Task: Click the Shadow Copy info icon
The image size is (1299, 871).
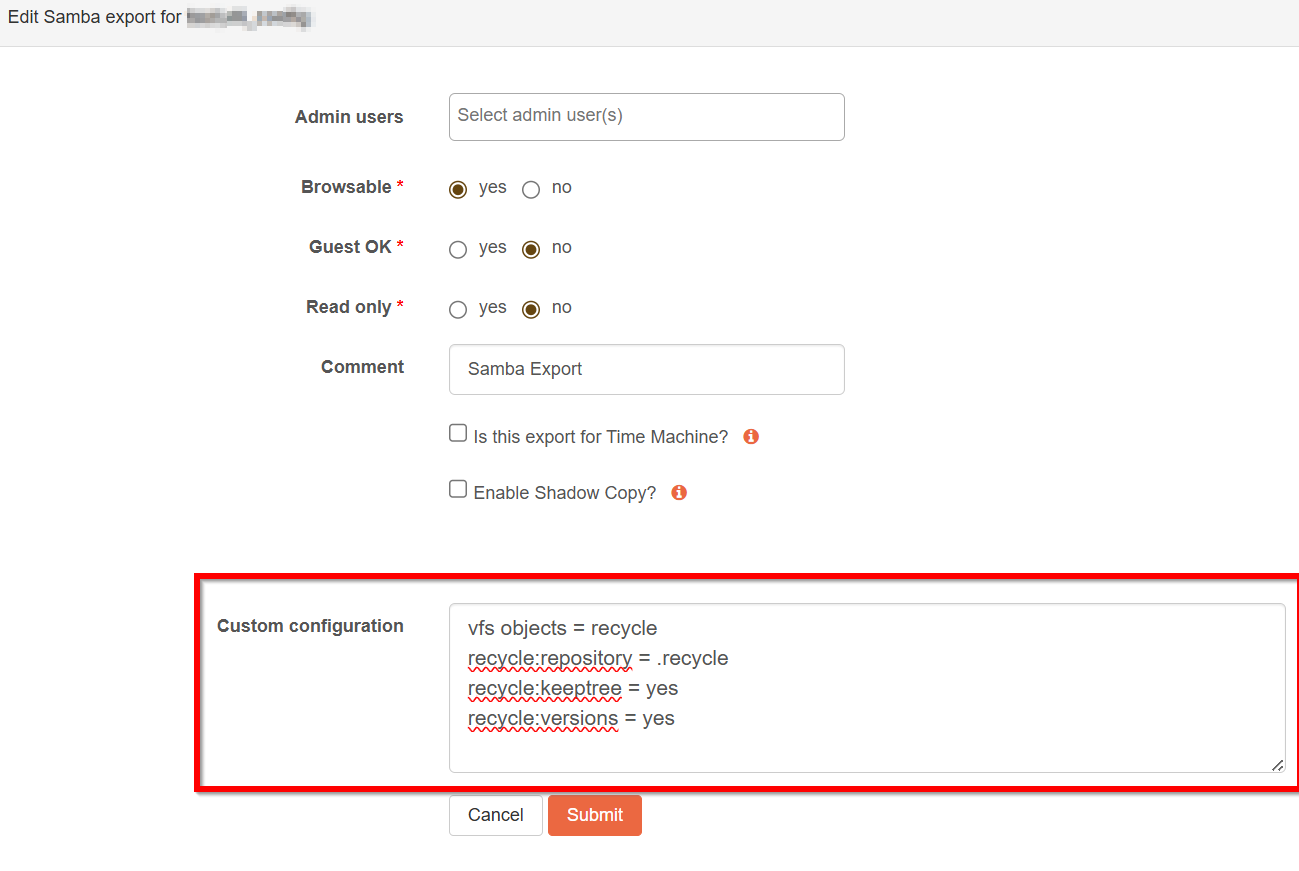Action: coord(679,493)
